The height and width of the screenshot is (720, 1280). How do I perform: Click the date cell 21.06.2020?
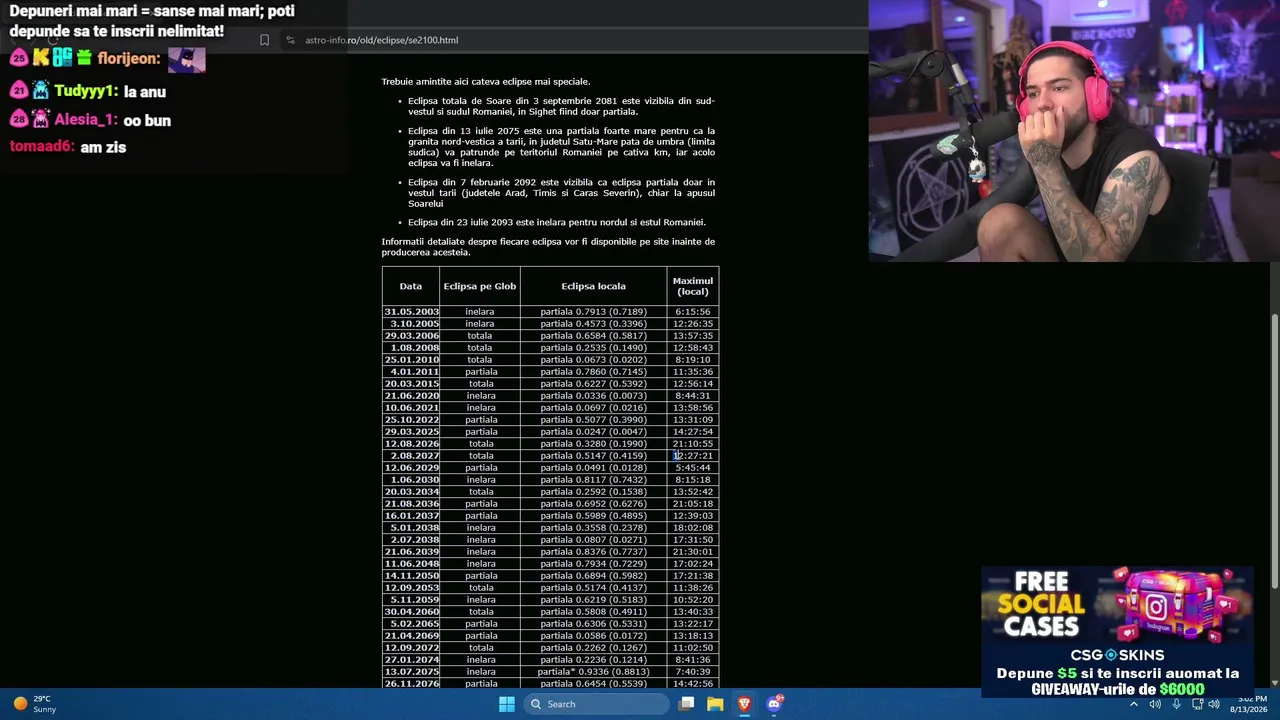(411, 396)
